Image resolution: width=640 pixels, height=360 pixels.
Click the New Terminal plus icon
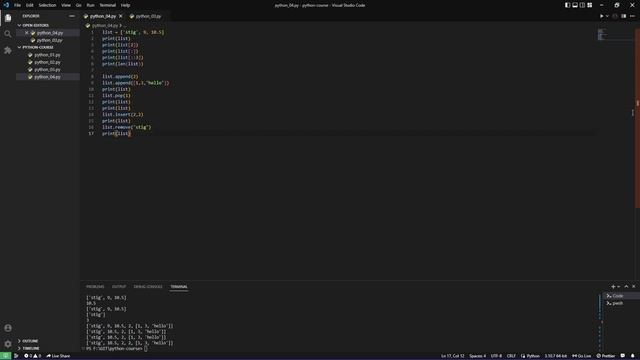coord(613,287)
